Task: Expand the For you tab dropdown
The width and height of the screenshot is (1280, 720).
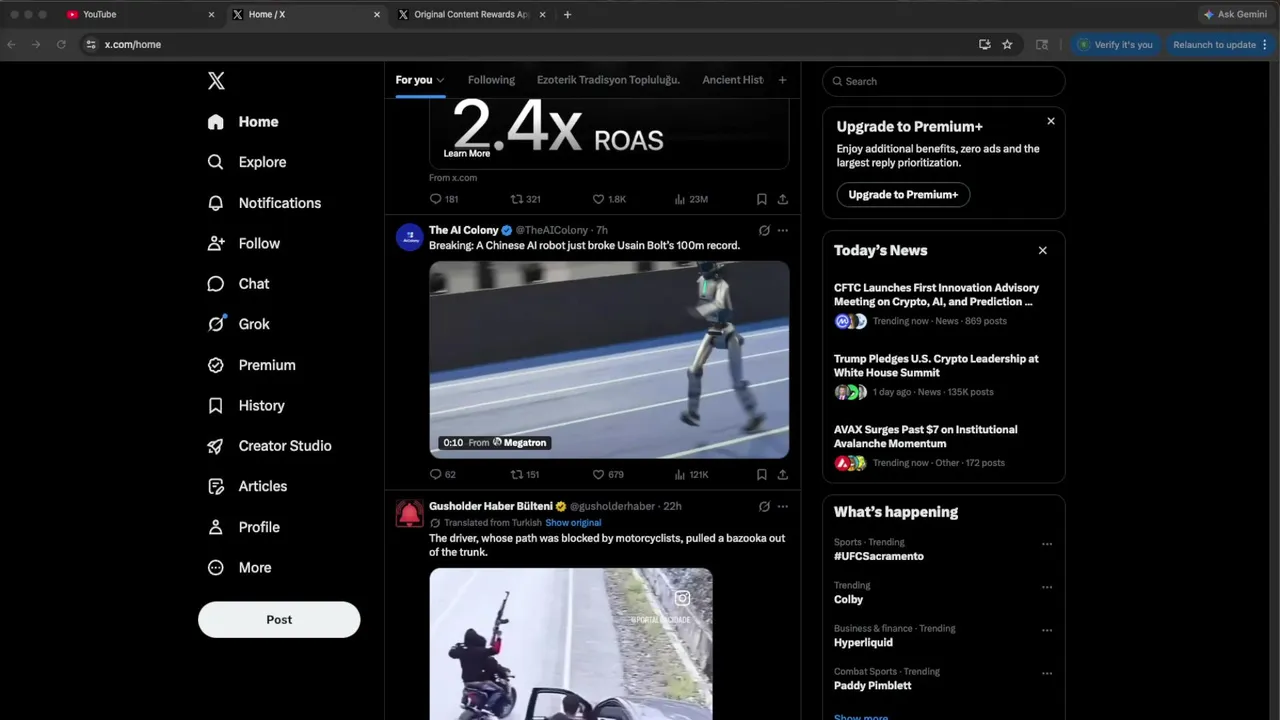Action: point(440,80)
